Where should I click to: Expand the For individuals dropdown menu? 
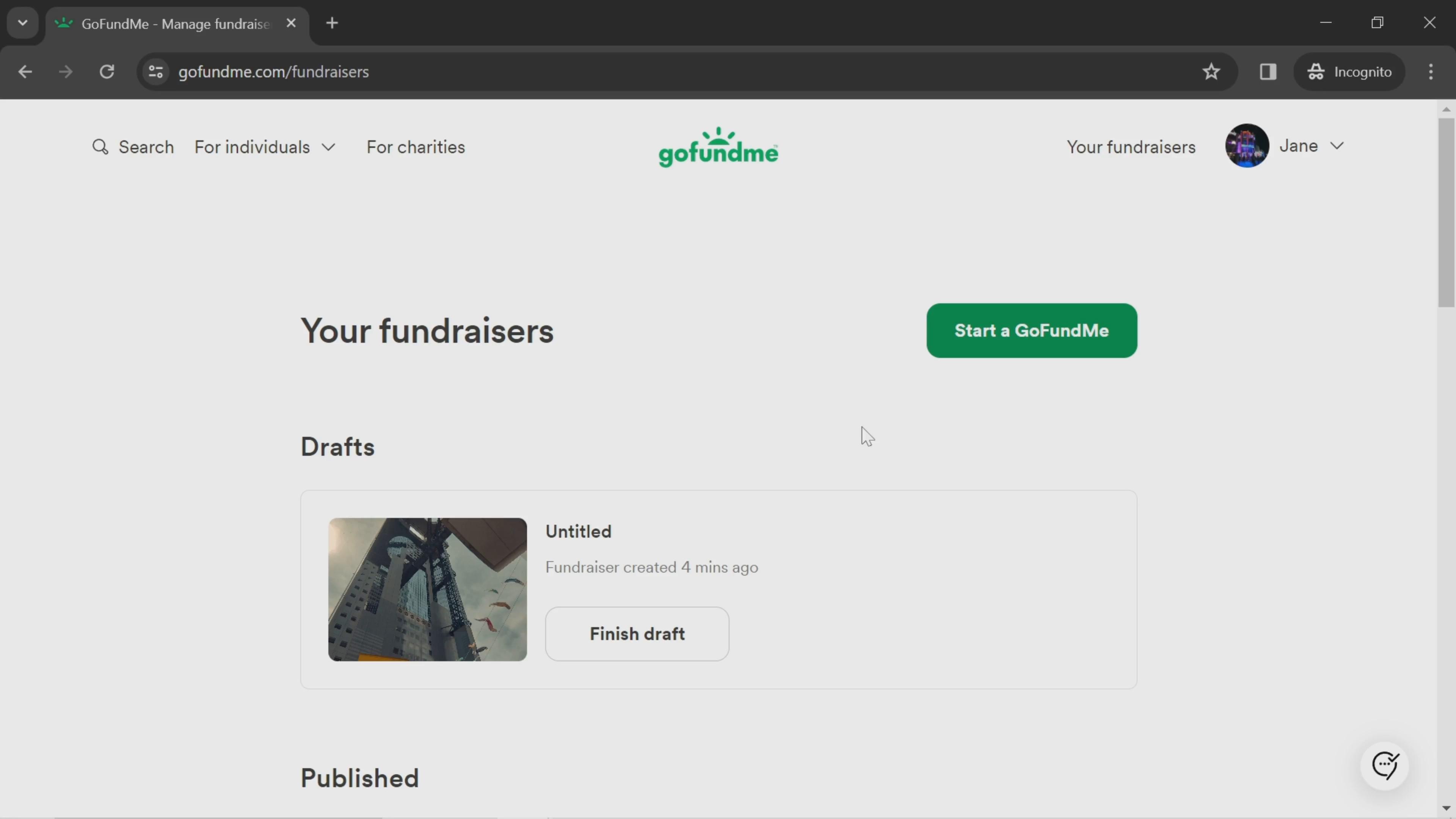[265, 147]
